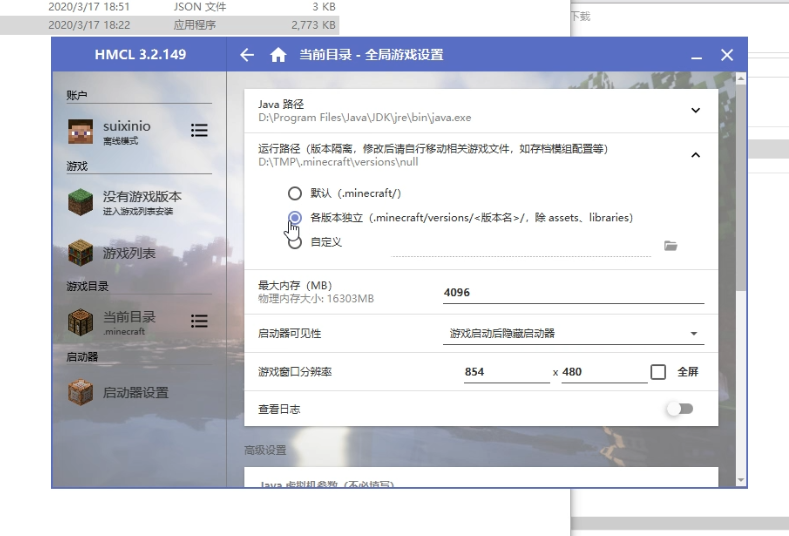
Task: Expand the Java path section
Action: pos(695,110)
